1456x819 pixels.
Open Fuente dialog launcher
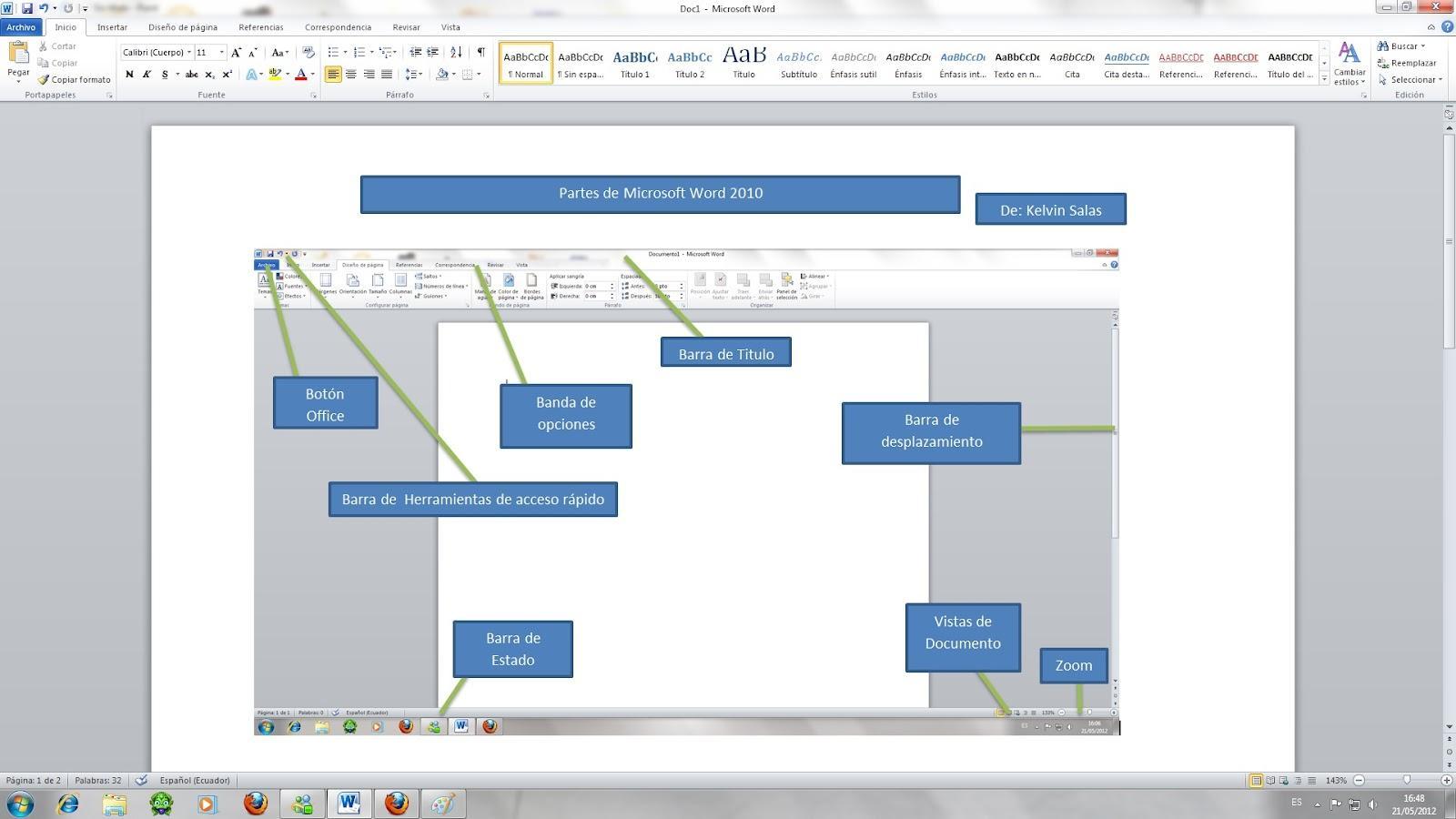[x=314, y=95]
